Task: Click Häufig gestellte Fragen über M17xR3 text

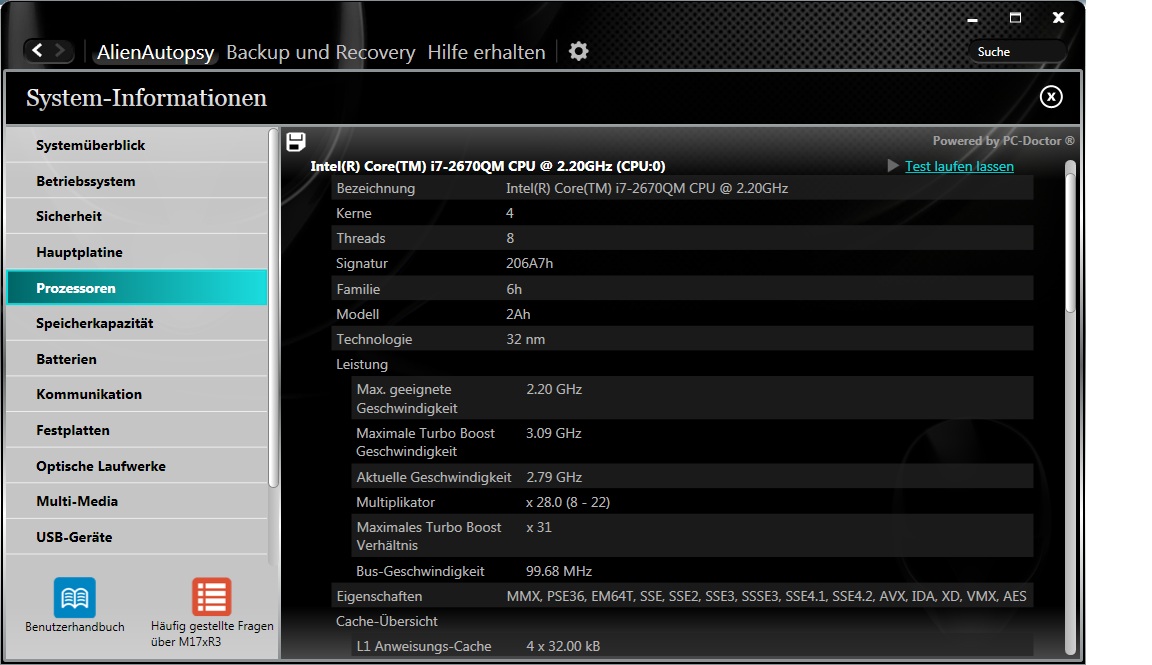Action: [x=212, y=633]
